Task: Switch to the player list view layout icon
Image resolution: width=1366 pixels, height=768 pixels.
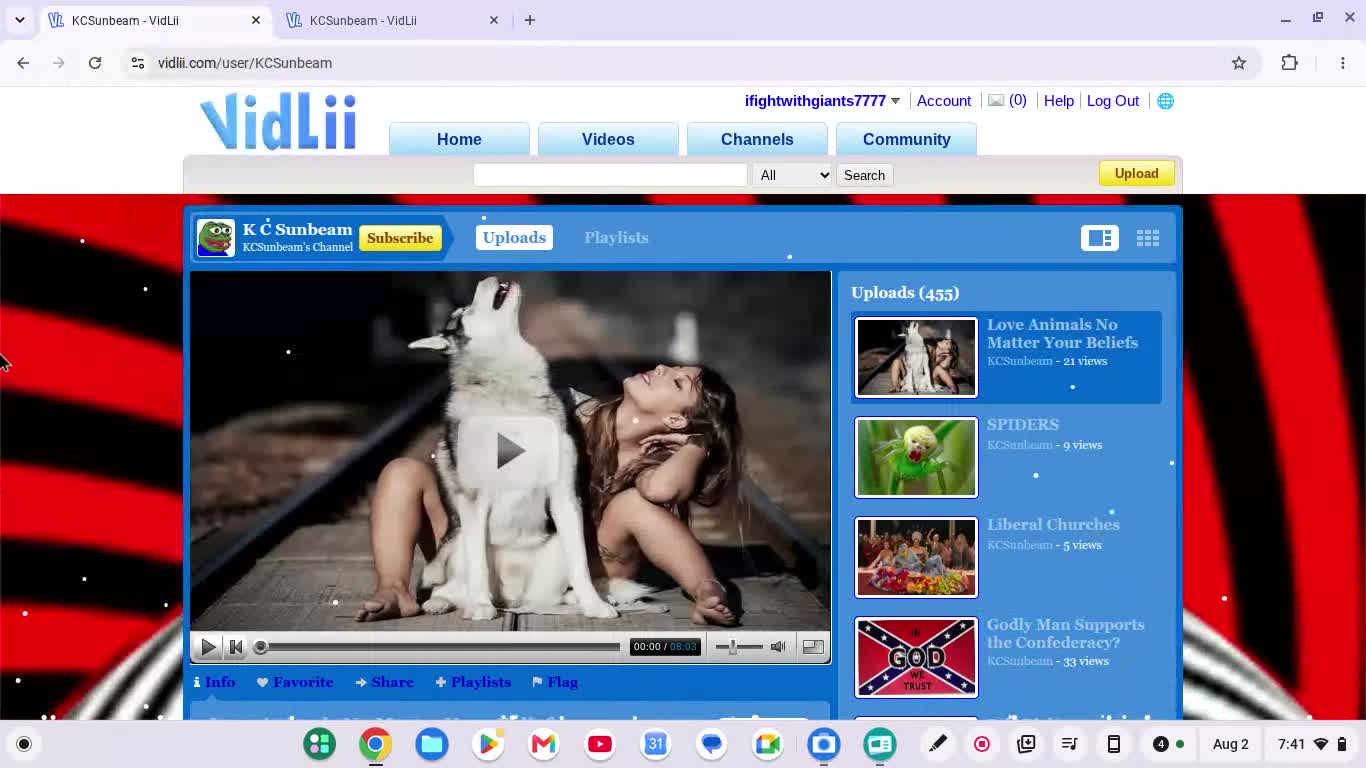Action: coord(1099,238)
